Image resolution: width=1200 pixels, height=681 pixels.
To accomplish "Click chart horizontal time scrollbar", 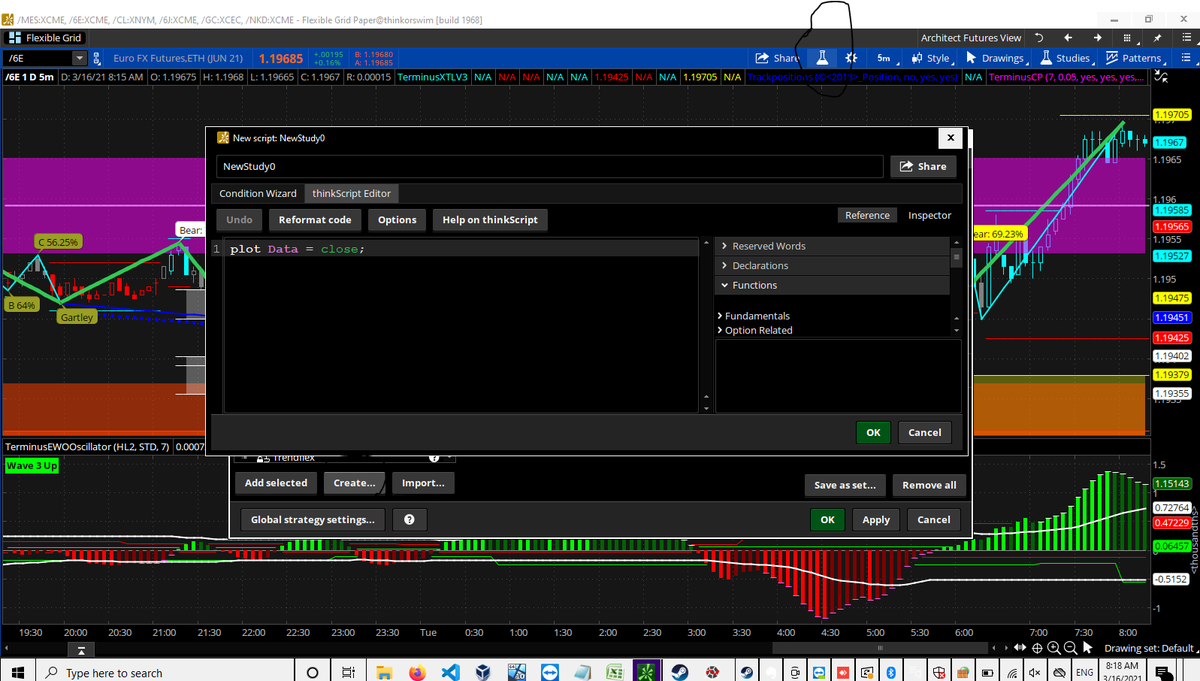I will coord(880,648).
